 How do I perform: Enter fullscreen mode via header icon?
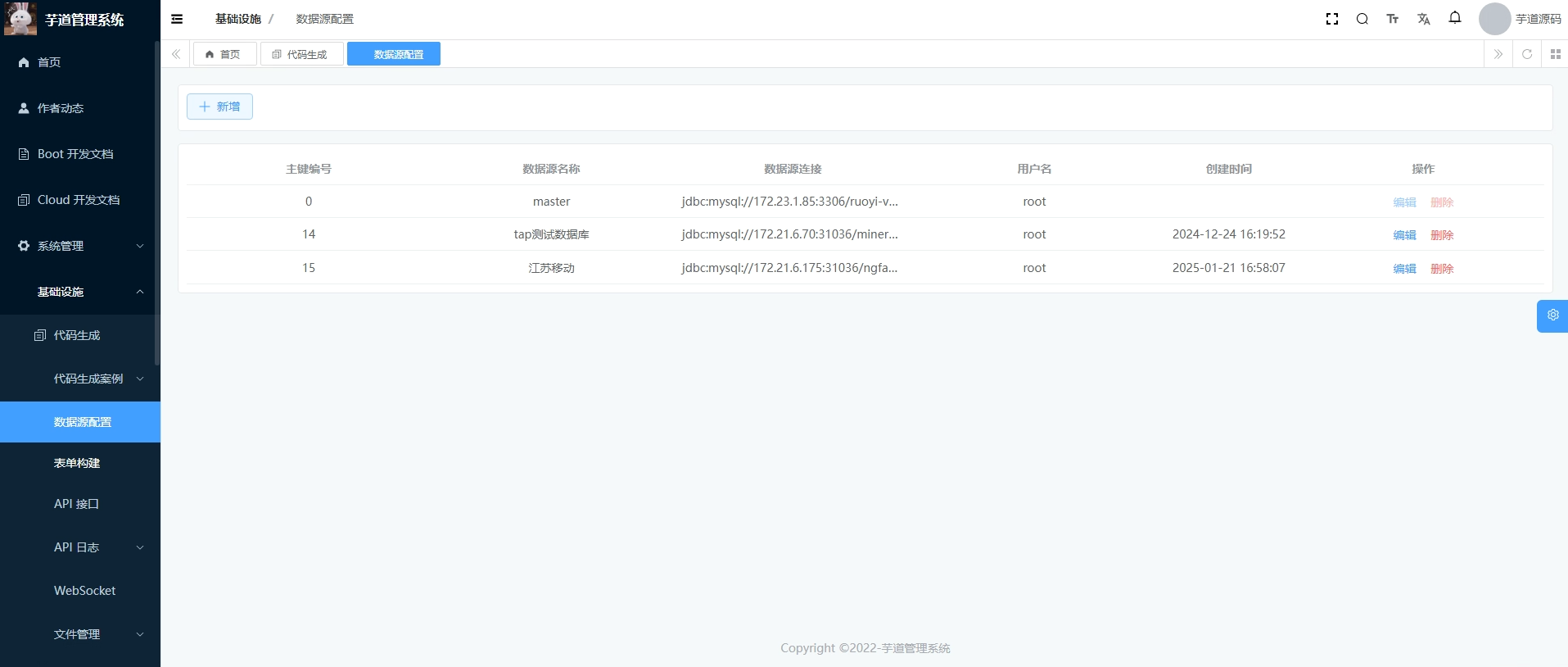[1331, 19]
